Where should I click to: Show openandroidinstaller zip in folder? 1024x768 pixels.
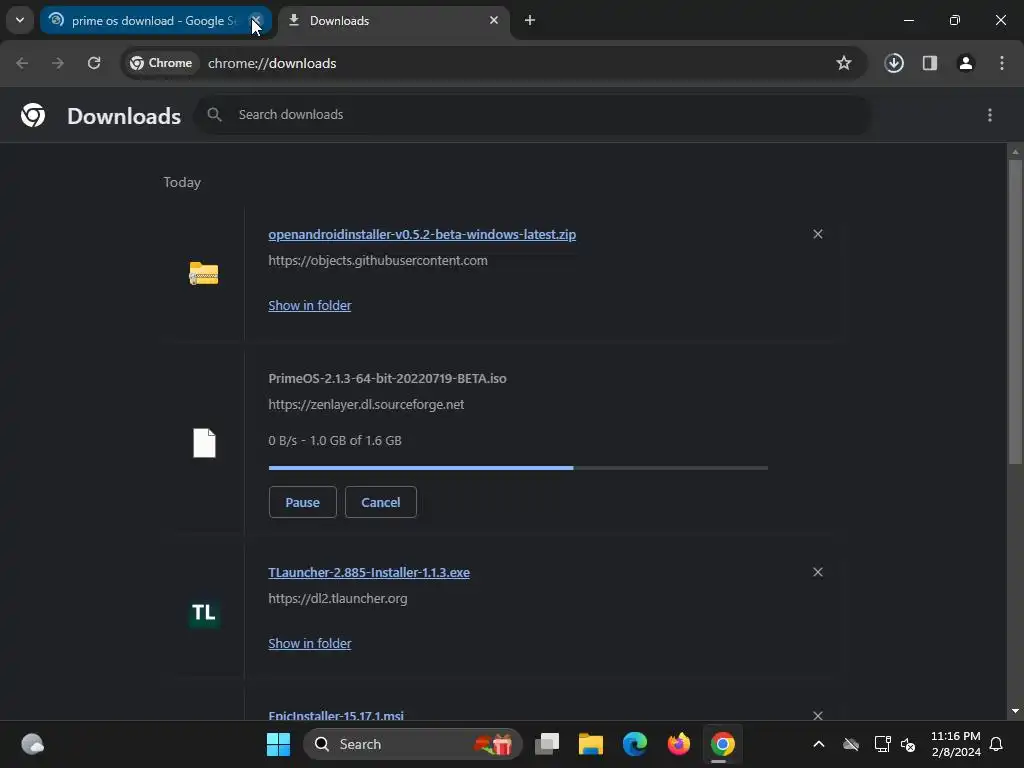310,306
